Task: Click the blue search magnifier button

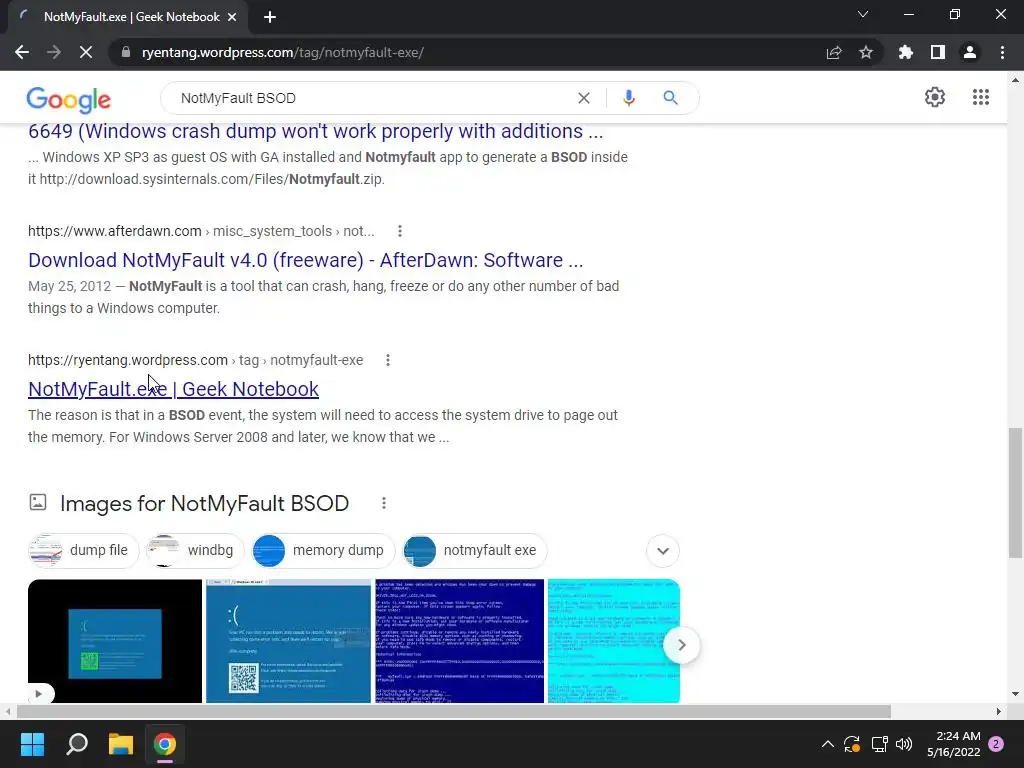Action: click(x=670, y=98)
